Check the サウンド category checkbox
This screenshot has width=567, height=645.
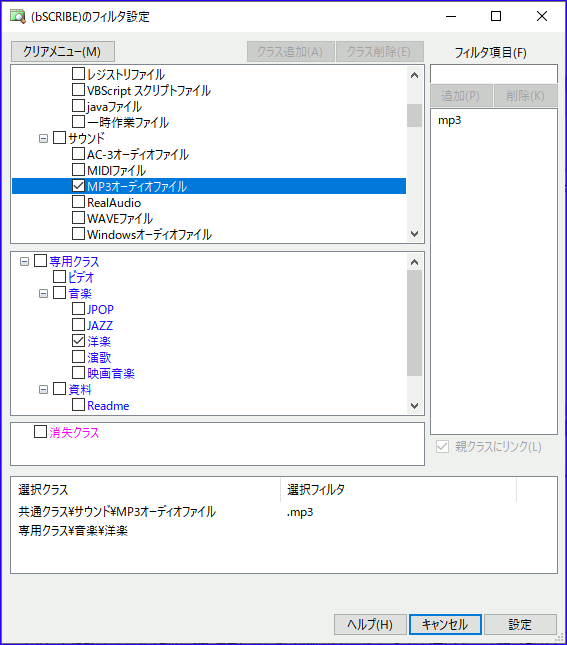[59, 138]
